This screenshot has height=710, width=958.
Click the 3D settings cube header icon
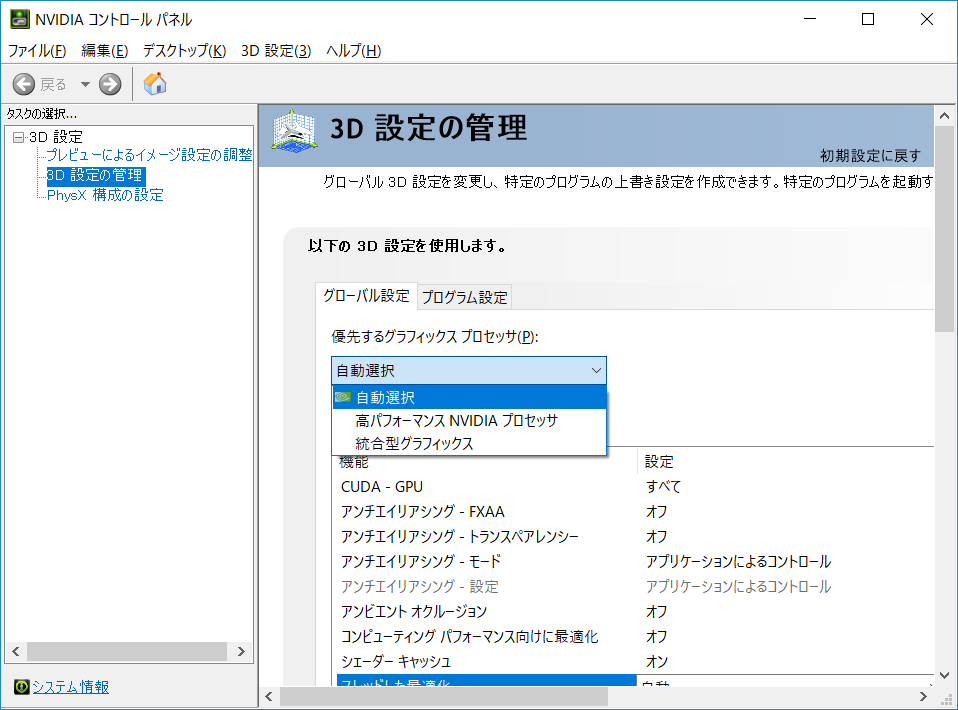tap(294, 131)
